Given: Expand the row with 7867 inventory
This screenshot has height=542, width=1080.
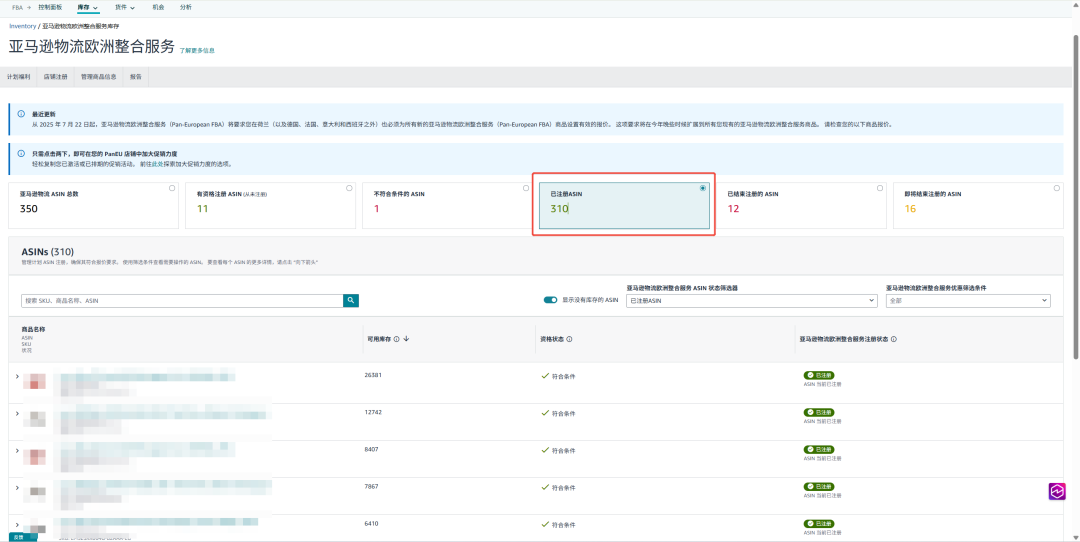Looking at the screenshot, I should [17, 488].
